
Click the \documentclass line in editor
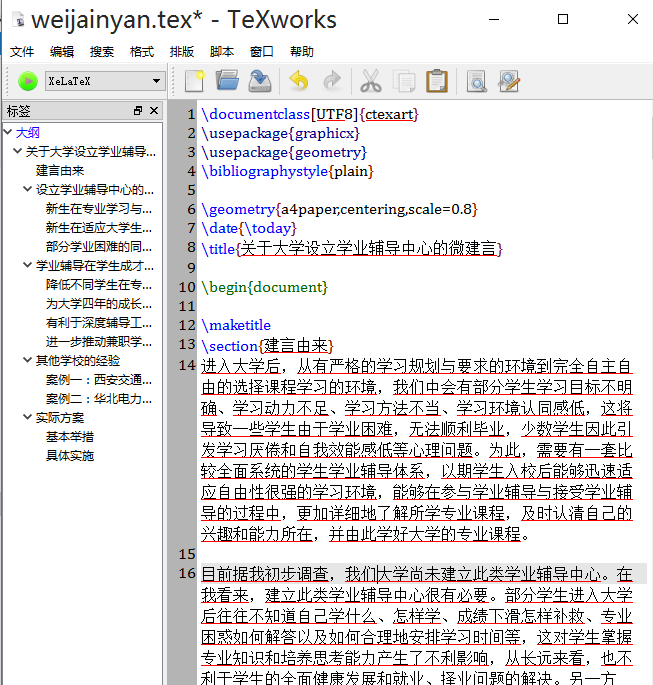pyautogui.click(x=310, y=114)
